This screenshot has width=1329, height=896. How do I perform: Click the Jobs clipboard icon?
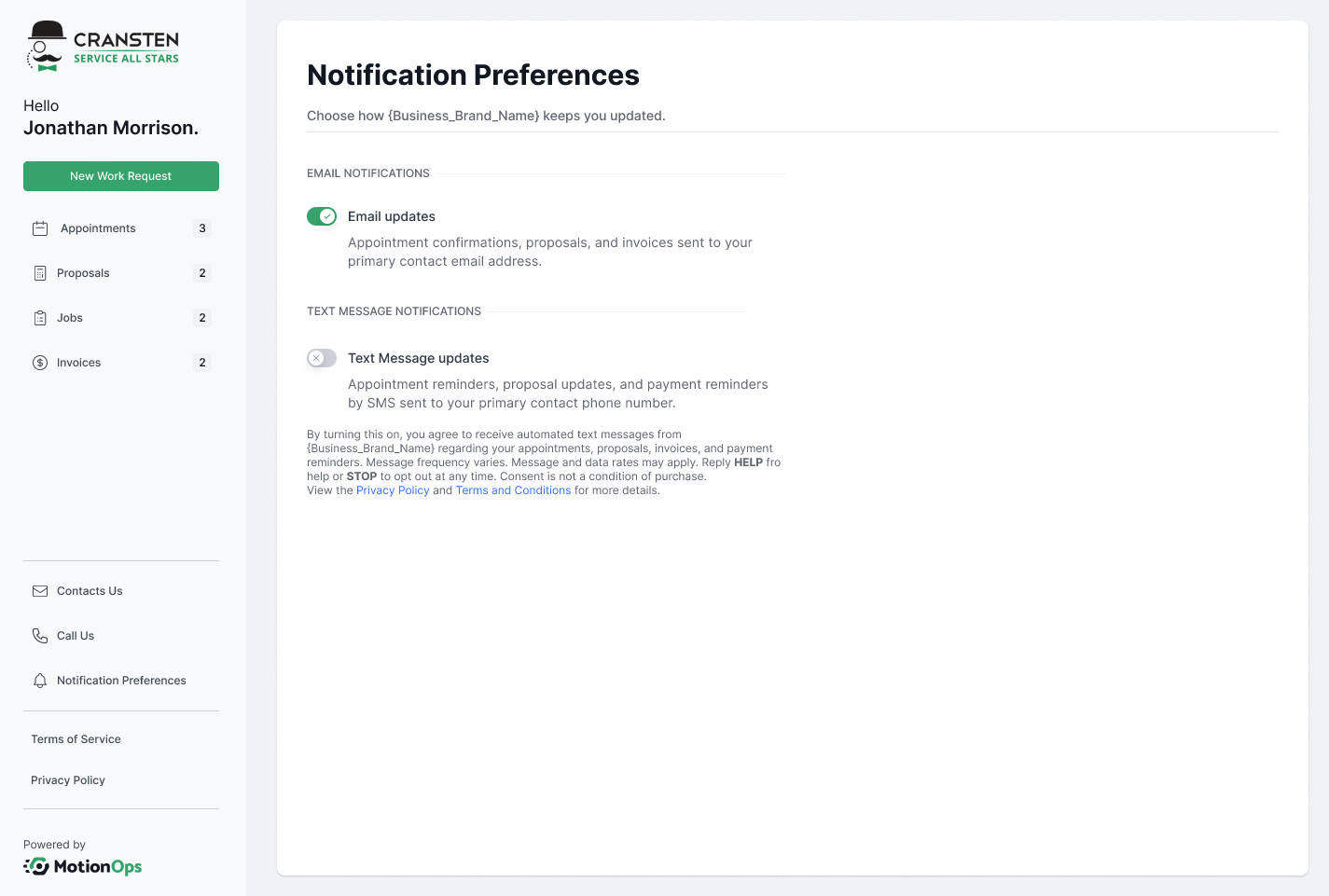40,318
